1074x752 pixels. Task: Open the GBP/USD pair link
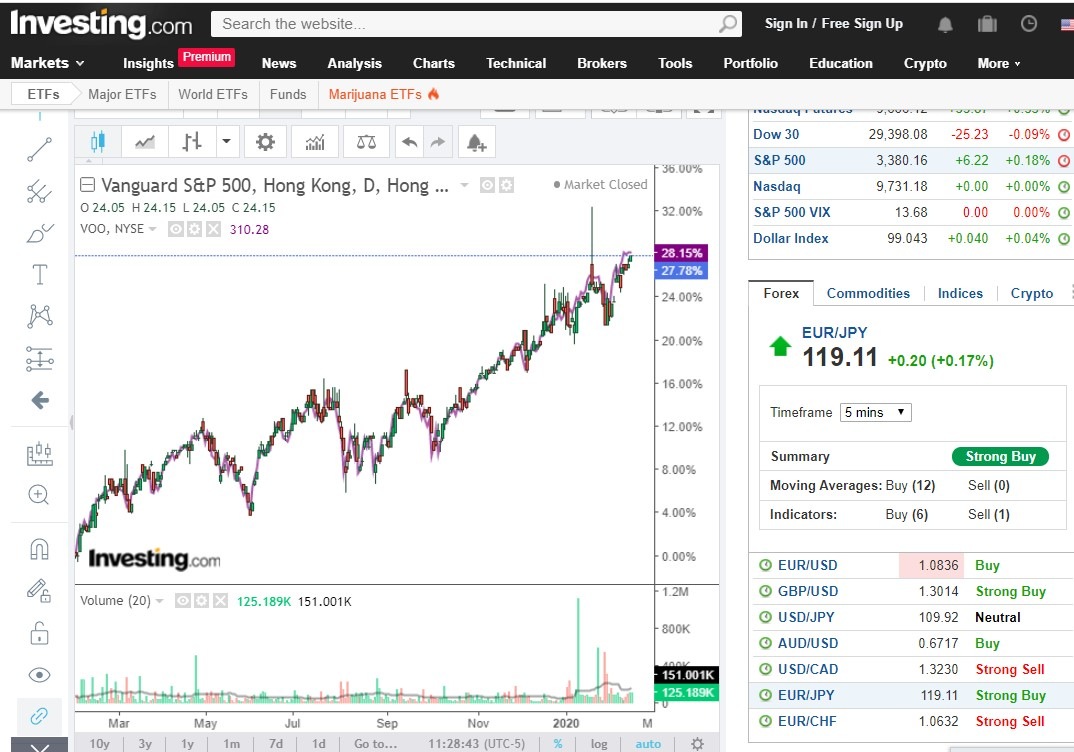pyautogui.click(x=808, y=591)
